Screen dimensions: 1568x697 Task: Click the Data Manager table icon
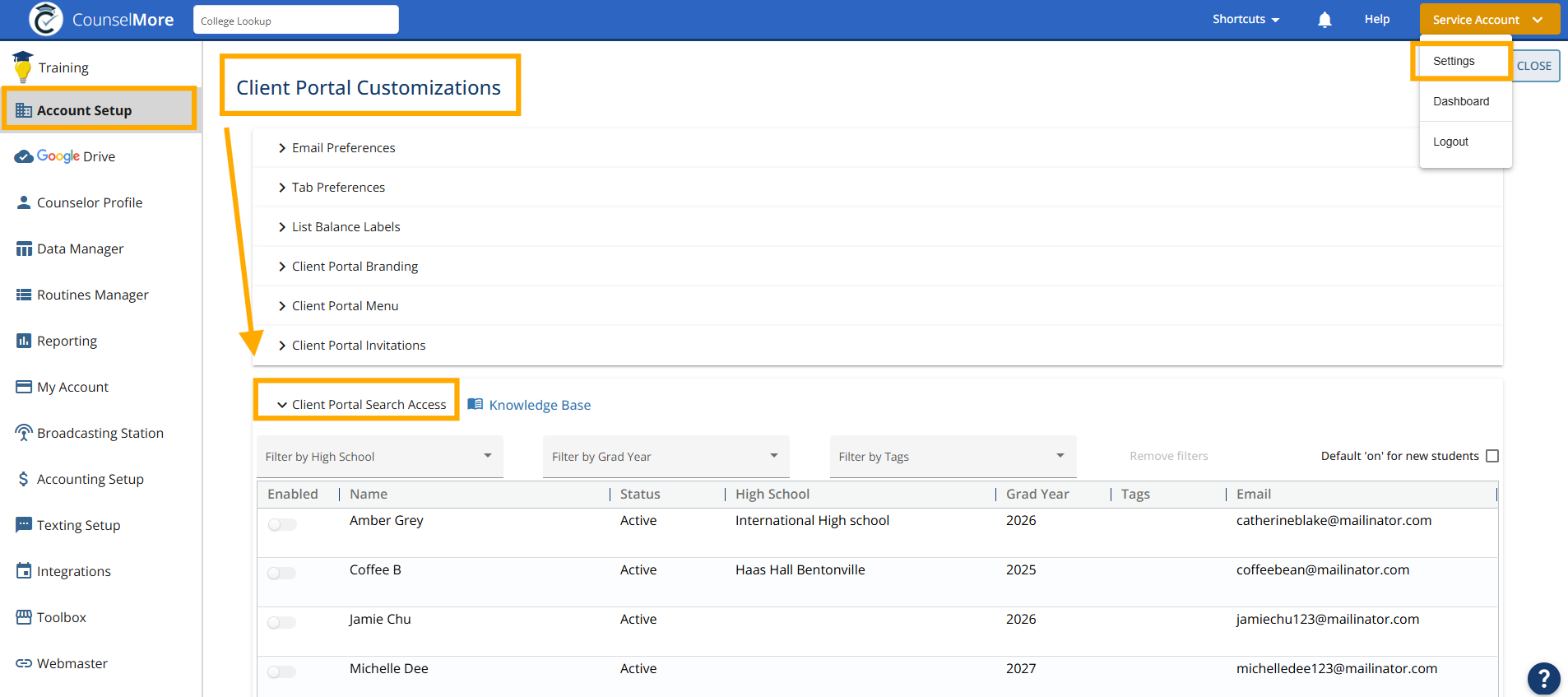pos(24,249)
